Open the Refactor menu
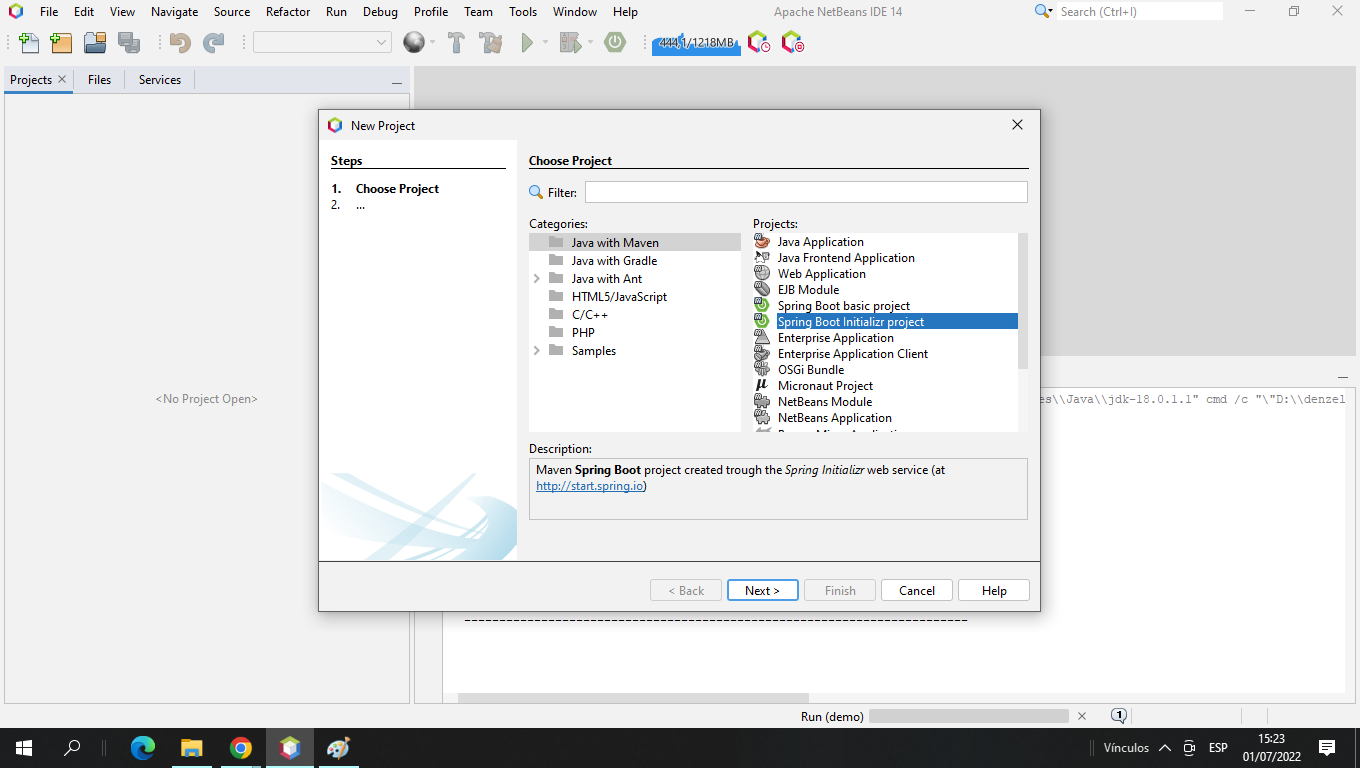The image size is (1360, 768). coord(288,12)
